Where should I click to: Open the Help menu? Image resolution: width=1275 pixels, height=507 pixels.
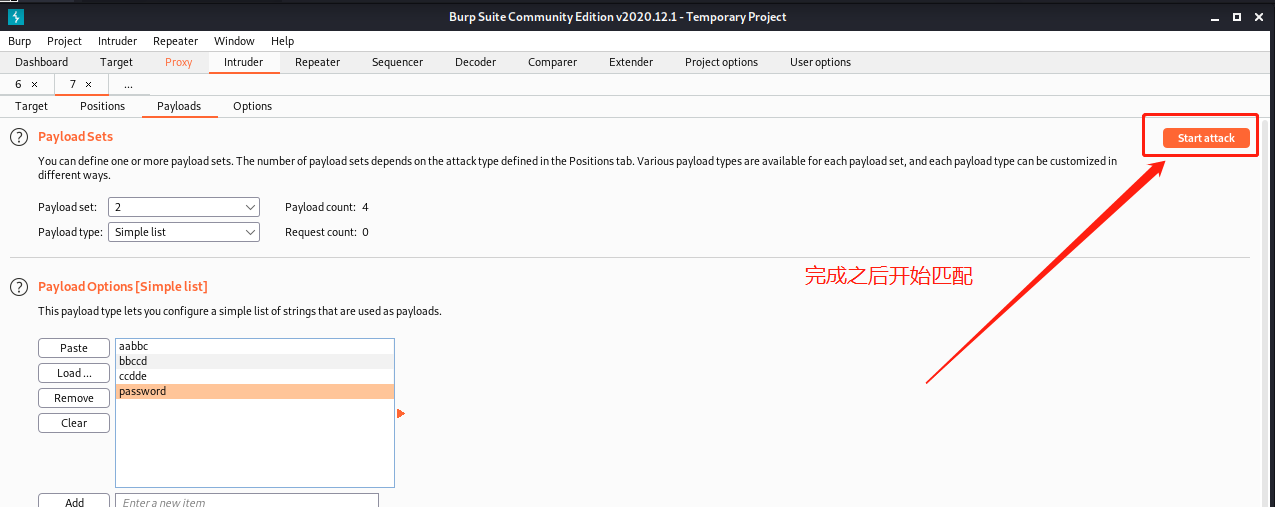coord(283,41)
